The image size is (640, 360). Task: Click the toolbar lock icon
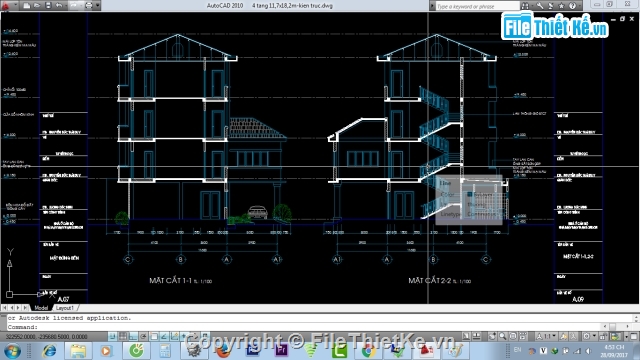click(x=603, y=337)
